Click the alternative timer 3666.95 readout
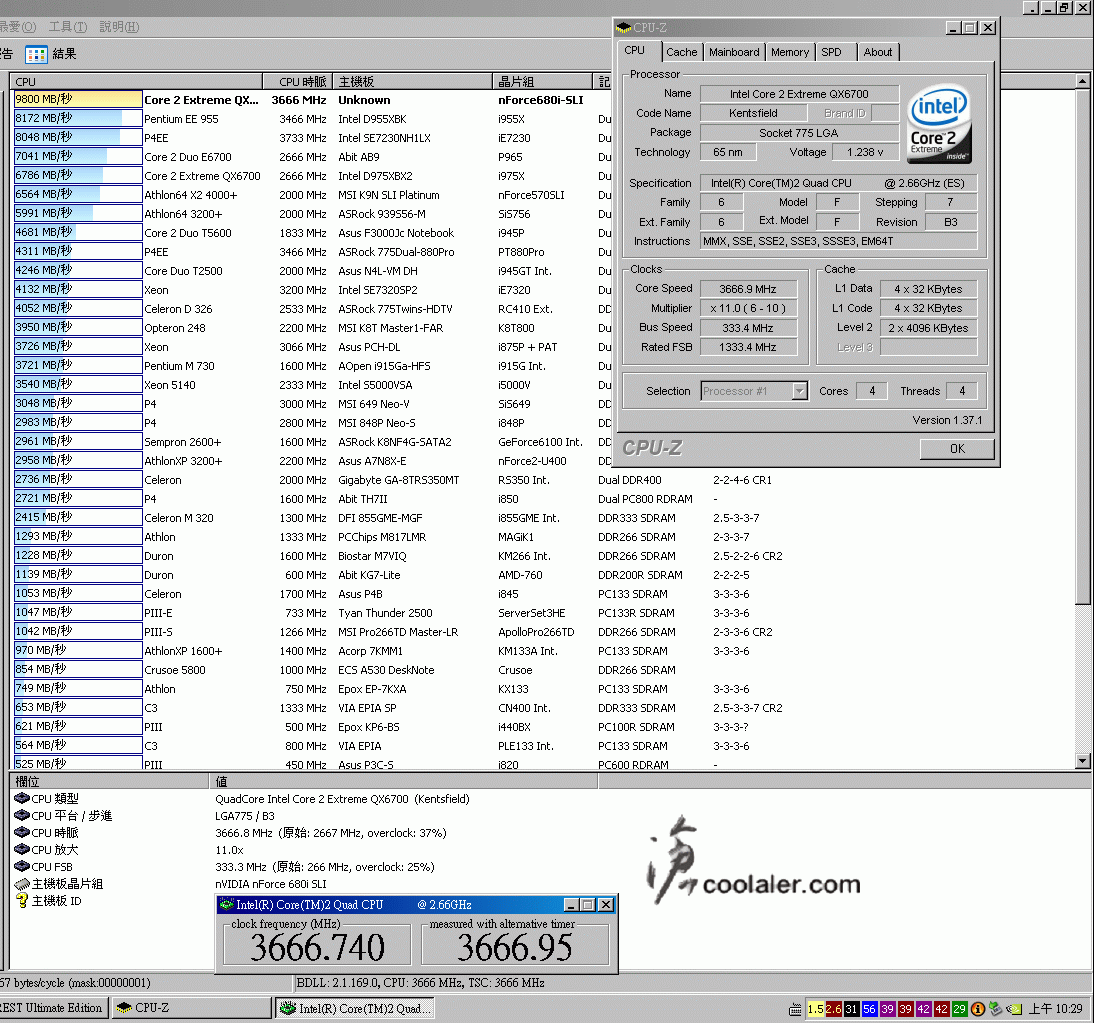The height and width of the screenshot is (1023, 1094). click(x=515, y=947)
